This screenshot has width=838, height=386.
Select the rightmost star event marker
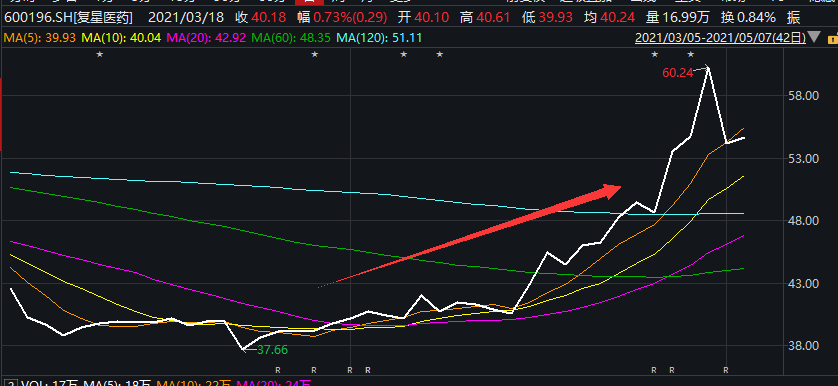pos(690,54)
